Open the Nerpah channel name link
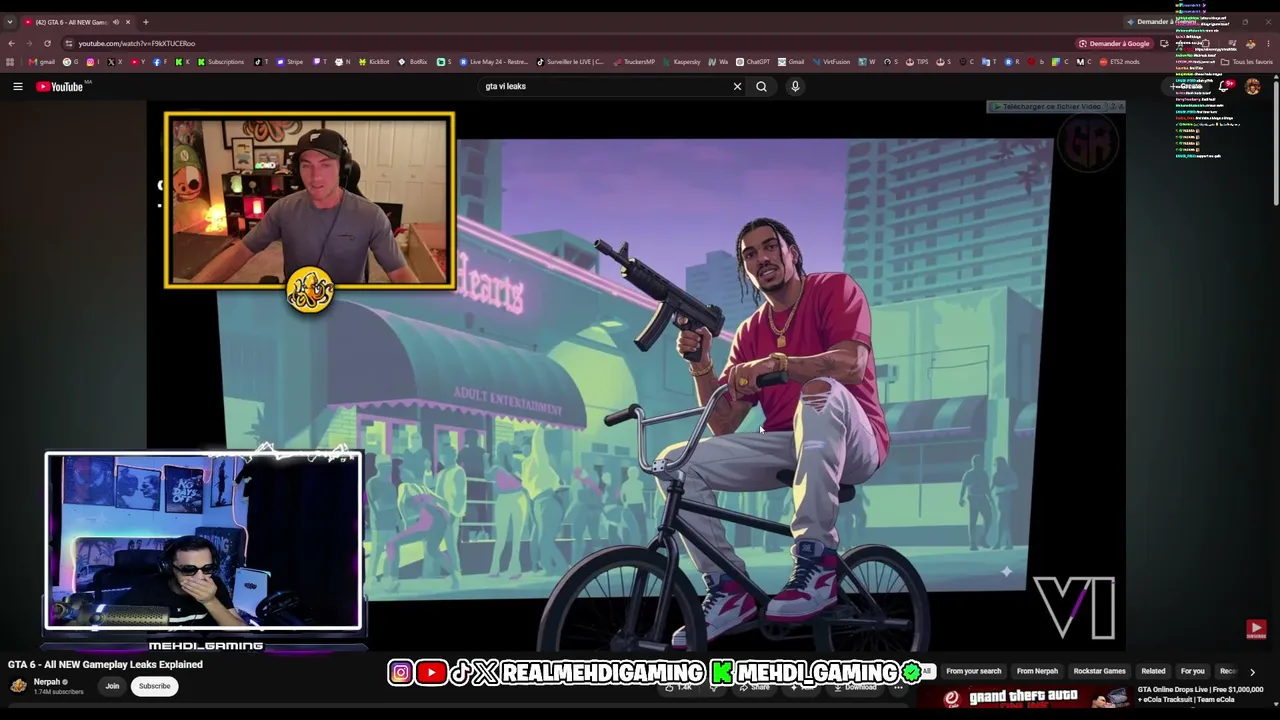 tap(47, 682)
